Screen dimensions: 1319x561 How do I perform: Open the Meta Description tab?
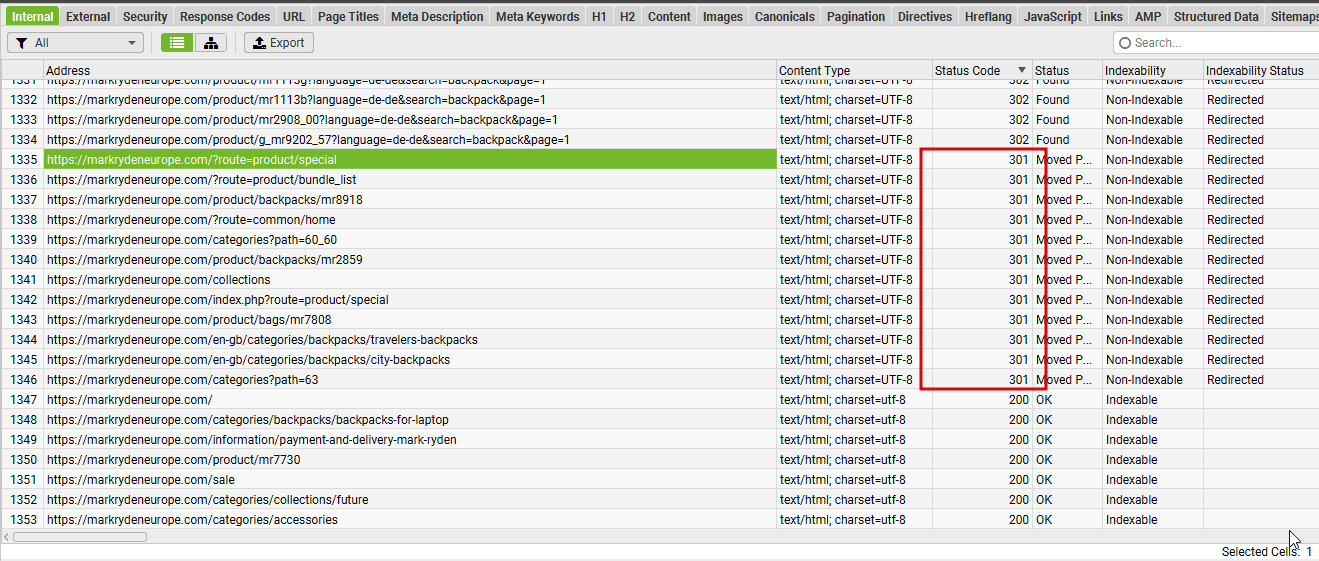point(437,16)
